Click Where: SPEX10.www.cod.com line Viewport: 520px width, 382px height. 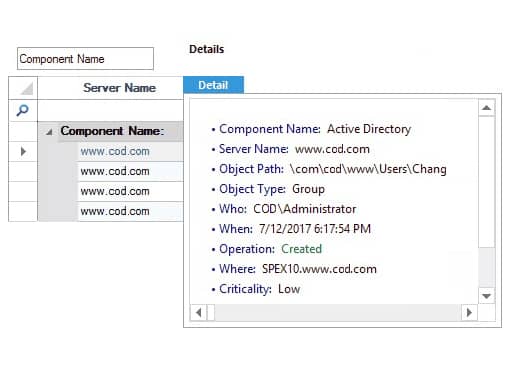tap(294, 269)
